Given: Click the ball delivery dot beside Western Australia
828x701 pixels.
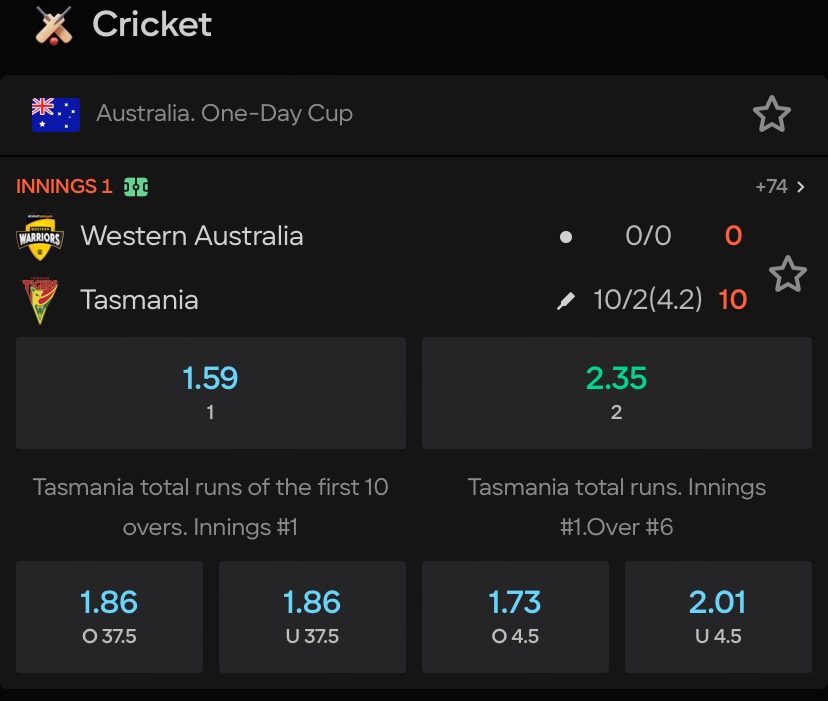Looking at the screenshot, I should [566, 237].
